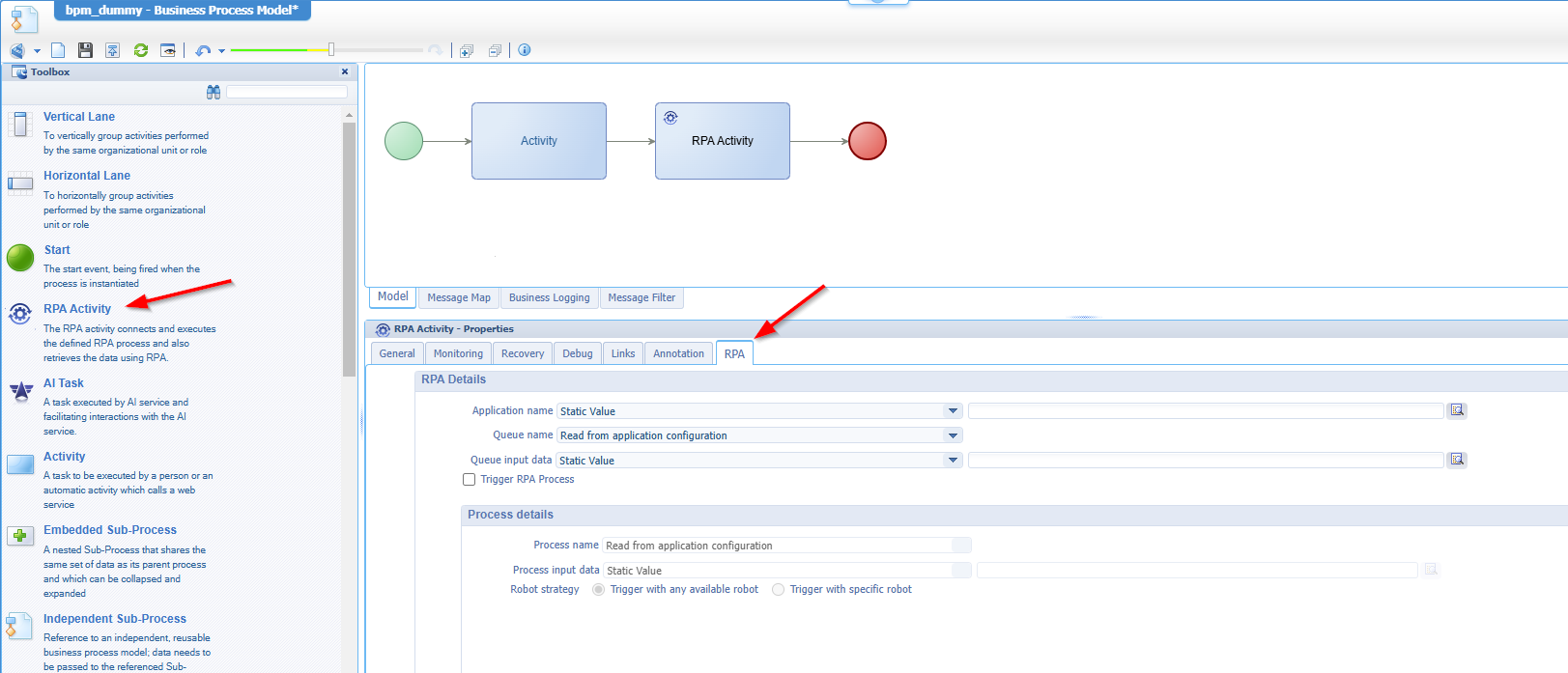Click the undo history slider handle

(330, 49)
